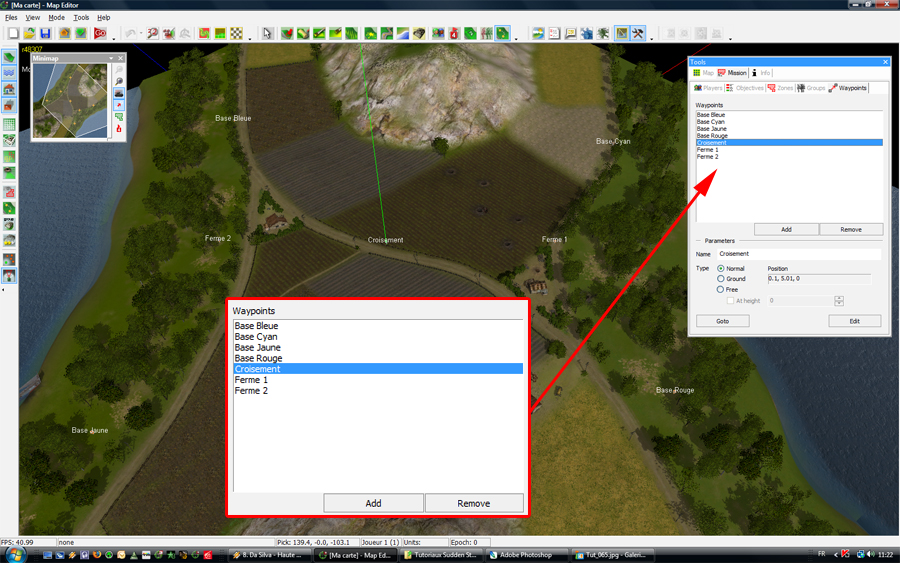Image resolution: width=900 pixels, height=563 pixels.
Task: Zoom in the minimap with lower magnifier
Action: coord(119,81)
